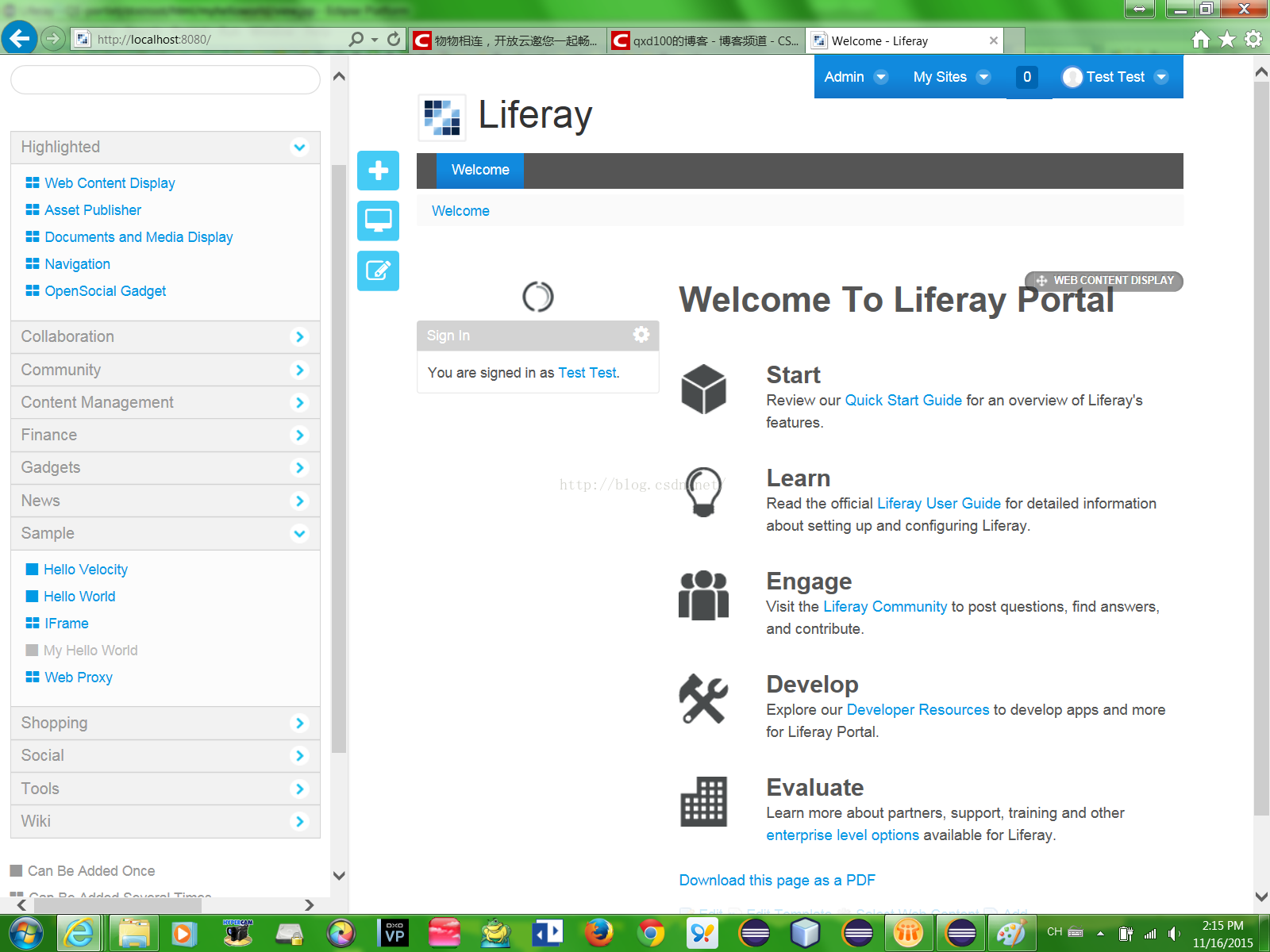This screenshot has height=952, width=1270.
Task: Open the Windows Start button
Action: click(x=26, y=933)
